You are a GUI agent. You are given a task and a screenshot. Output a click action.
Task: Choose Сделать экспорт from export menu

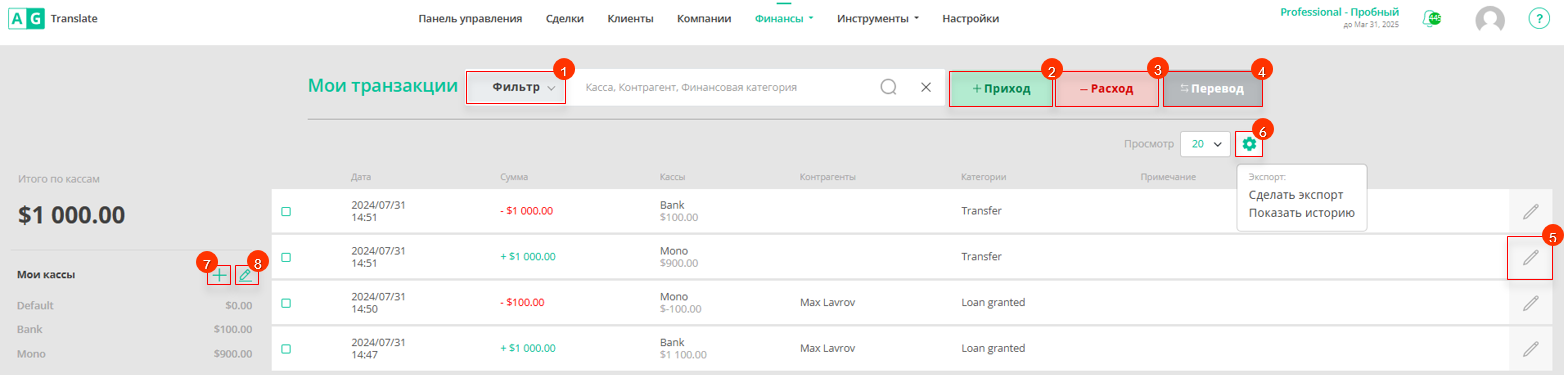coord(1296,195)
